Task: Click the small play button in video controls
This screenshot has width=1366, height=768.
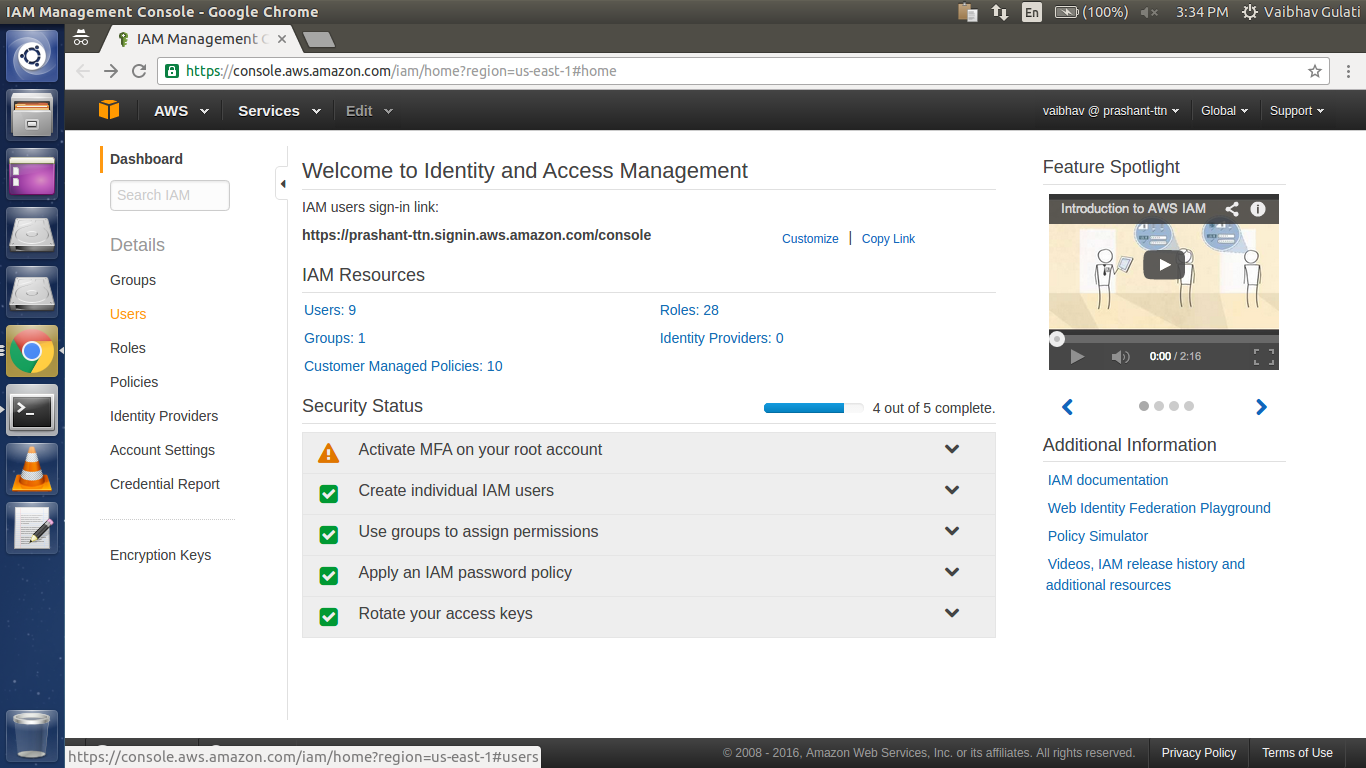Action: pos(1077,357)
